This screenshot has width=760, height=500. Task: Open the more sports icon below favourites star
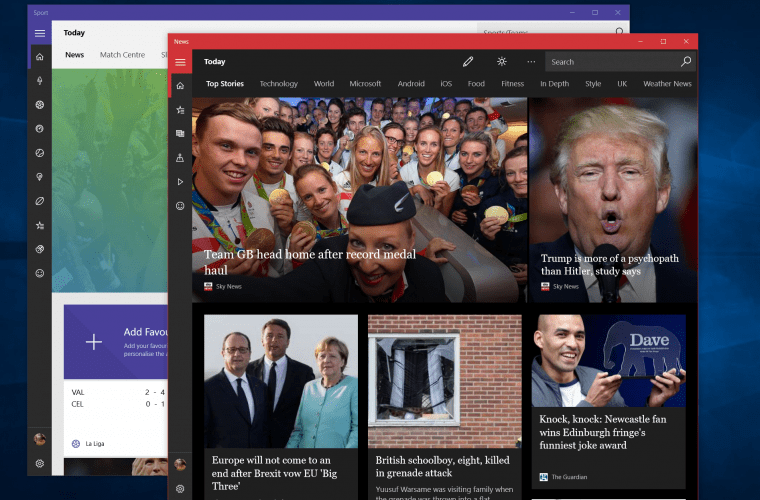coord(40,249)
